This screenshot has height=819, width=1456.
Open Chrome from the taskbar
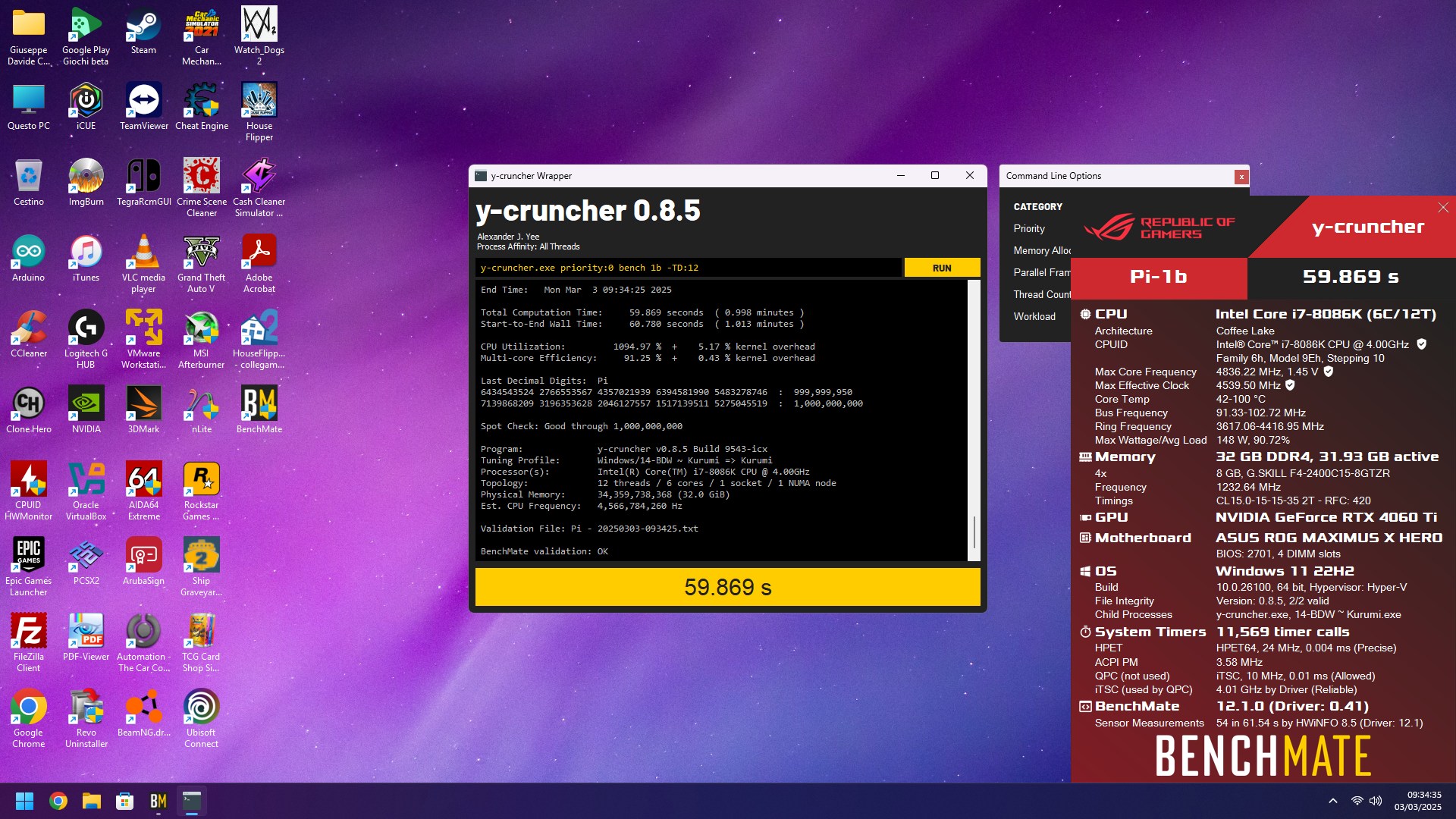[x=58, y=801]
